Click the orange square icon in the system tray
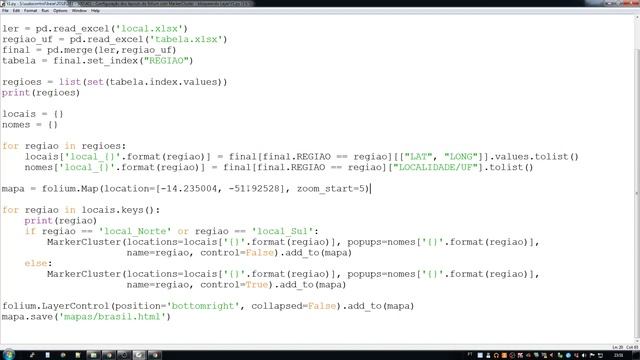This screenshot has width=640, height=360. click(x=504, y=355)
